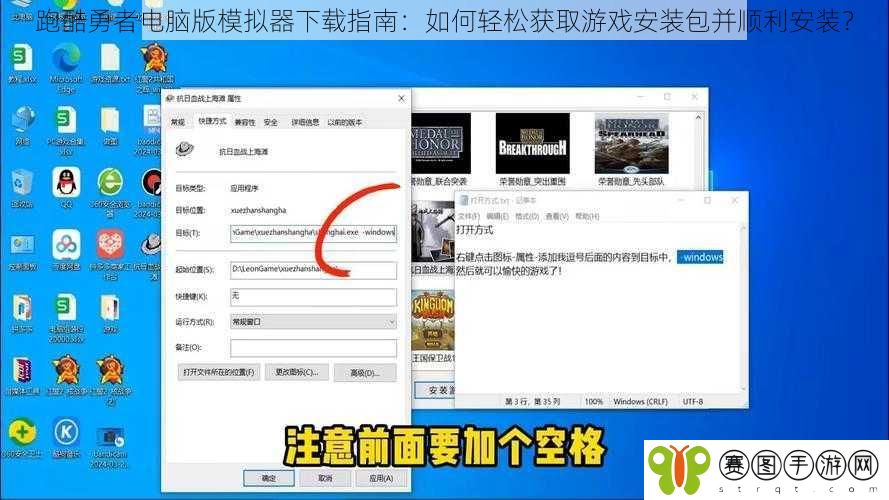Viewport: 889px width, 500px height.
Task: Click the highlighted -windows text in Notepad
Action: 700,257
